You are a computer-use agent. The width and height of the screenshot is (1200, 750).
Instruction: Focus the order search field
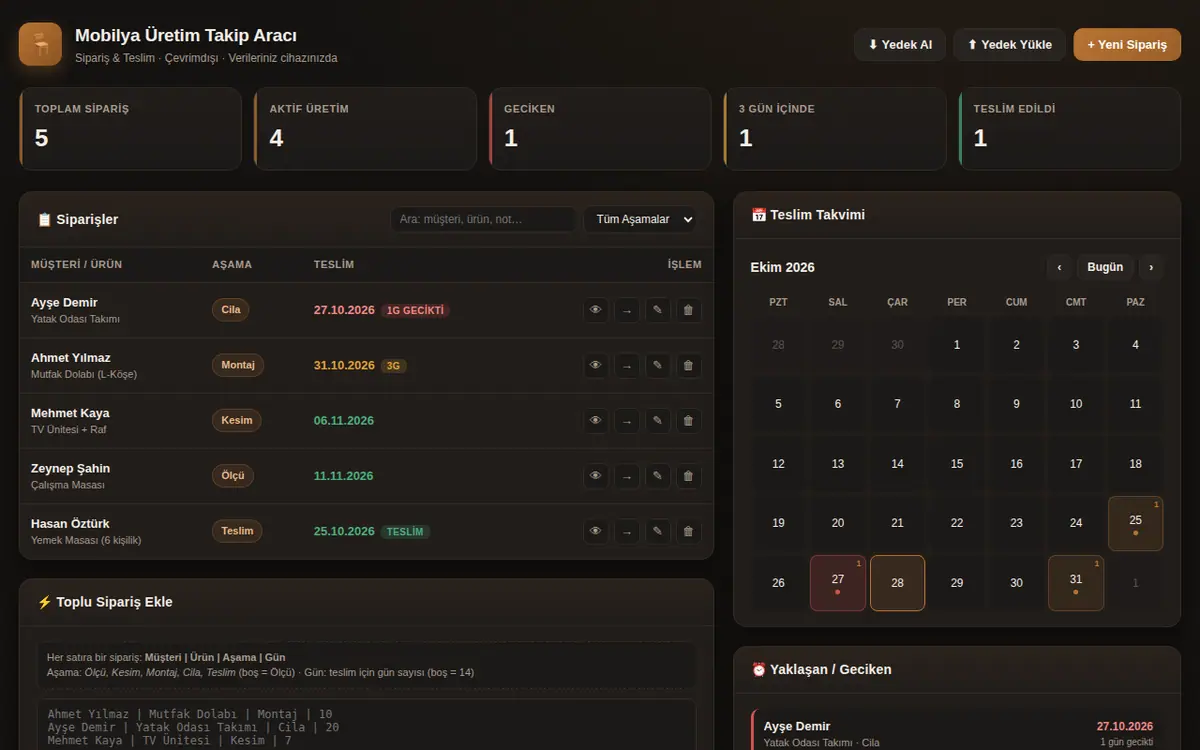click(x=483, y=219)
